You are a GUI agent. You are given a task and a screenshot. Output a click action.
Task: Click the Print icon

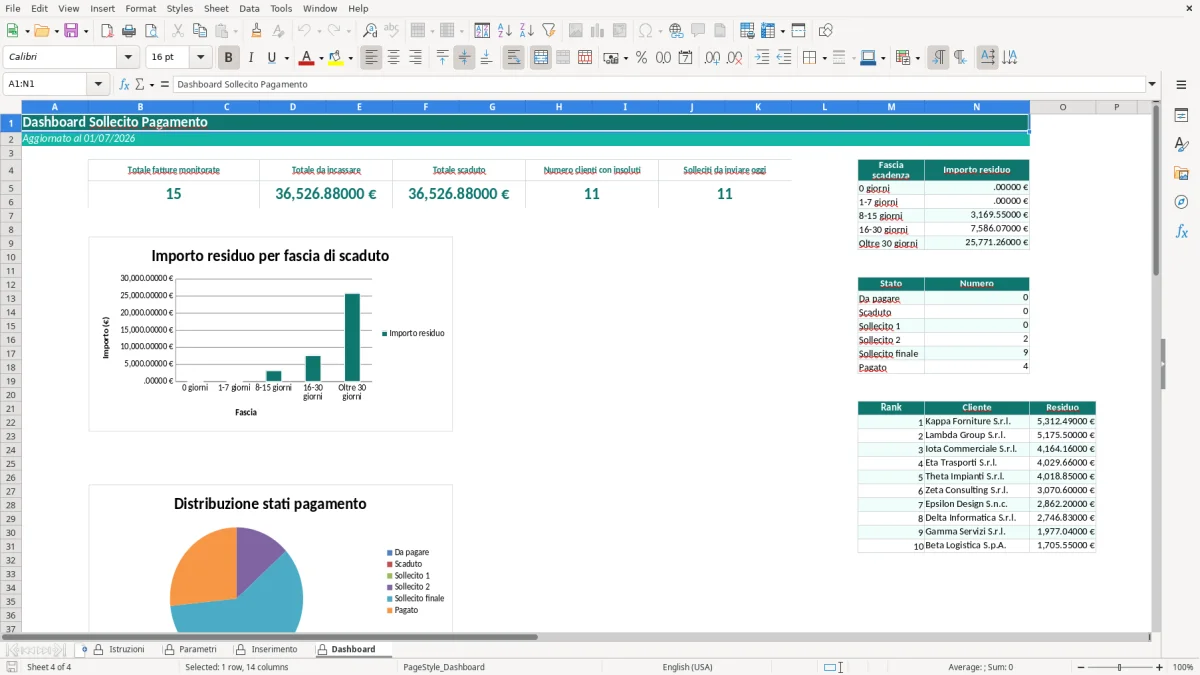tap(129, 31)
